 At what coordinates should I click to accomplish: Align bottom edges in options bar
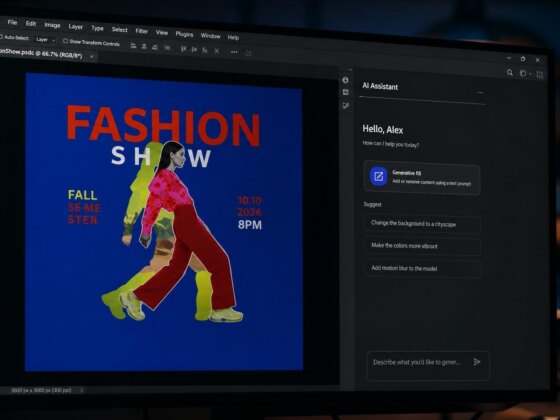pyautogui.click(x=205, y=50)
